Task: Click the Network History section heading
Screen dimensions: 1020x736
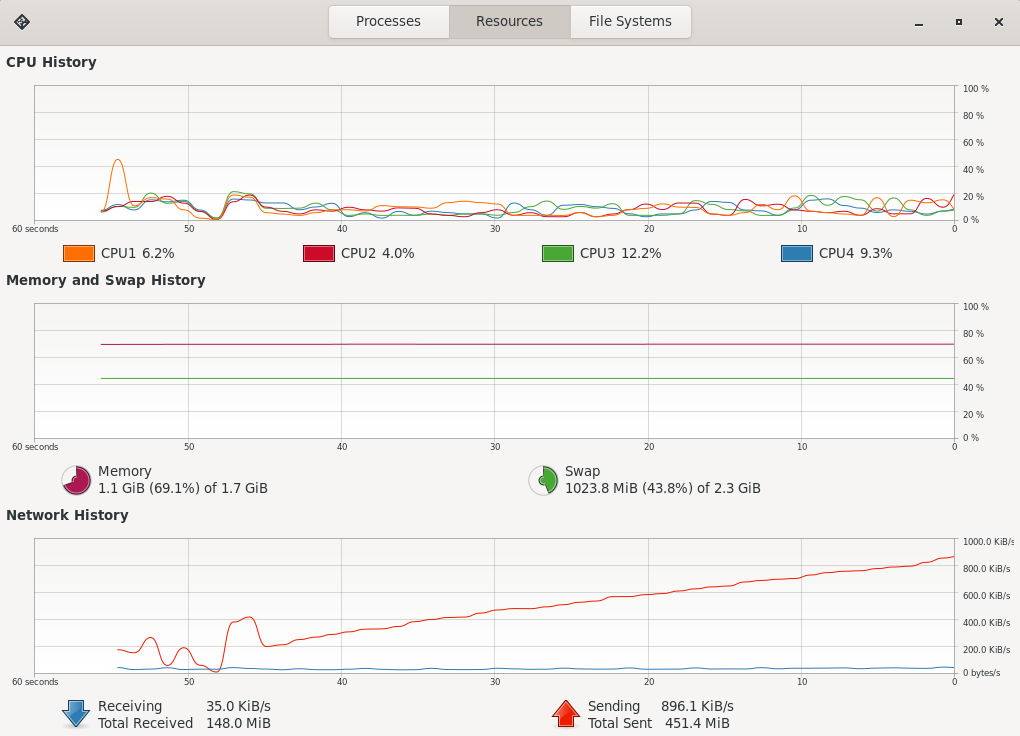Action: 67,515
